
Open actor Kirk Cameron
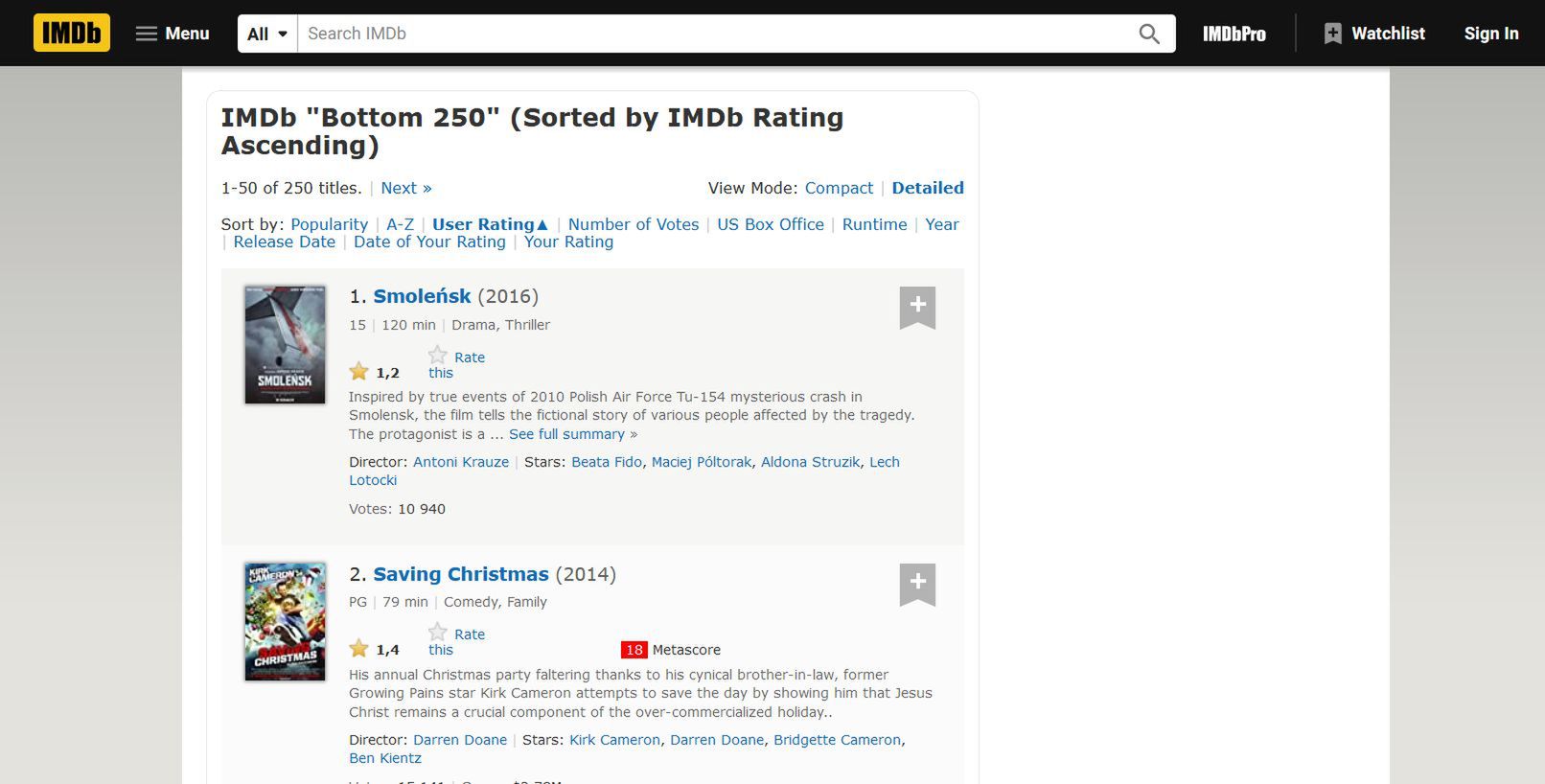[x=614, y=740]
